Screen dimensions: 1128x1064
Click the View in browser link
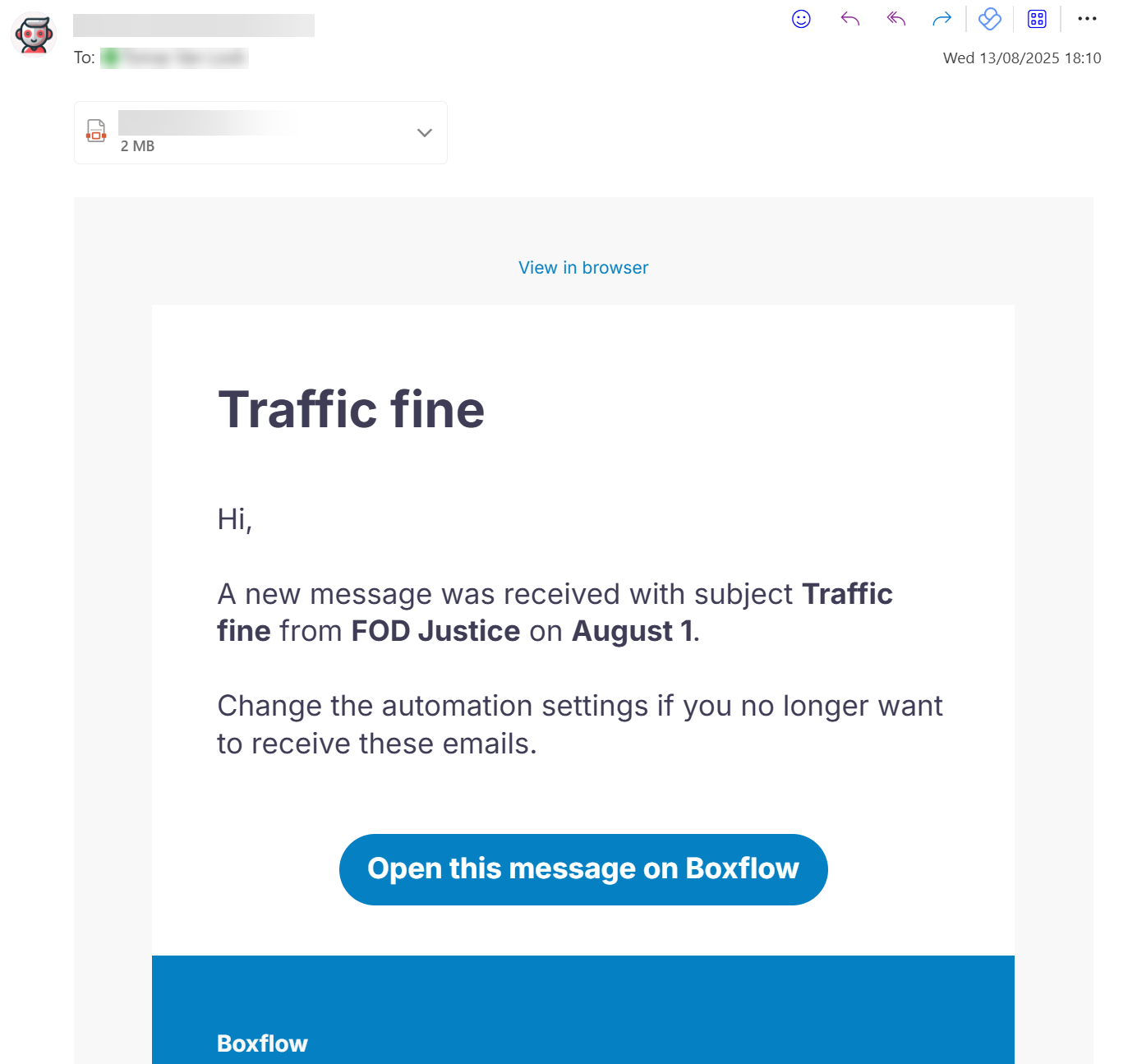pyautogui.click(x=583, y=268)
